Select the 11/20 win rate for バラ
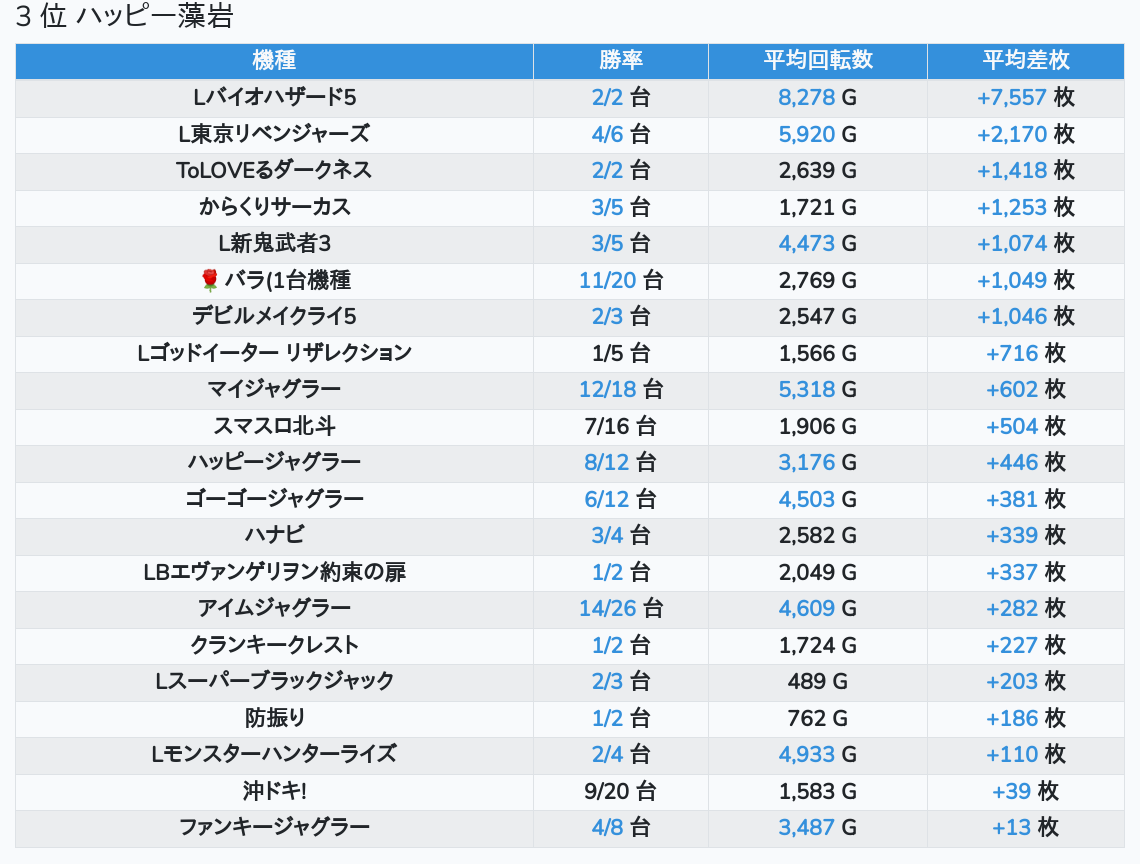1140x864 pixels. point(607,280)
